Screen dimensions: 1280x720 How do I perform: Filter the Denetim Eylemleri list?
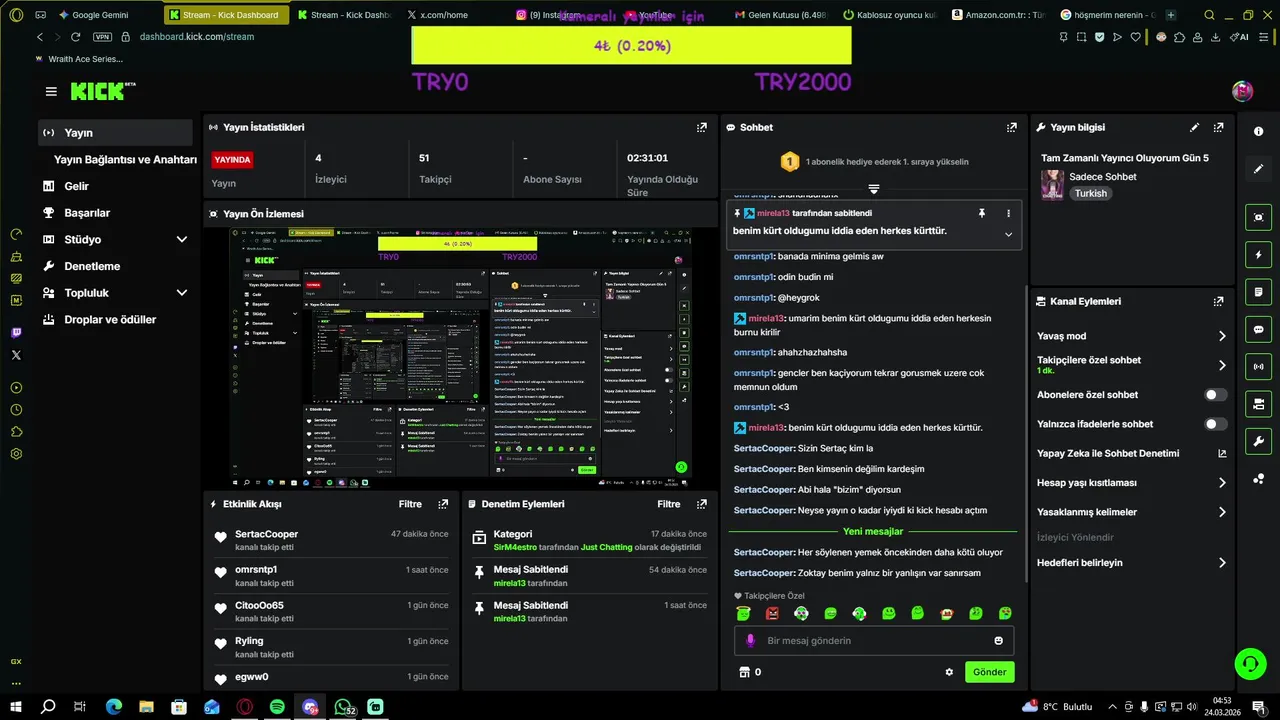(669, 505)
